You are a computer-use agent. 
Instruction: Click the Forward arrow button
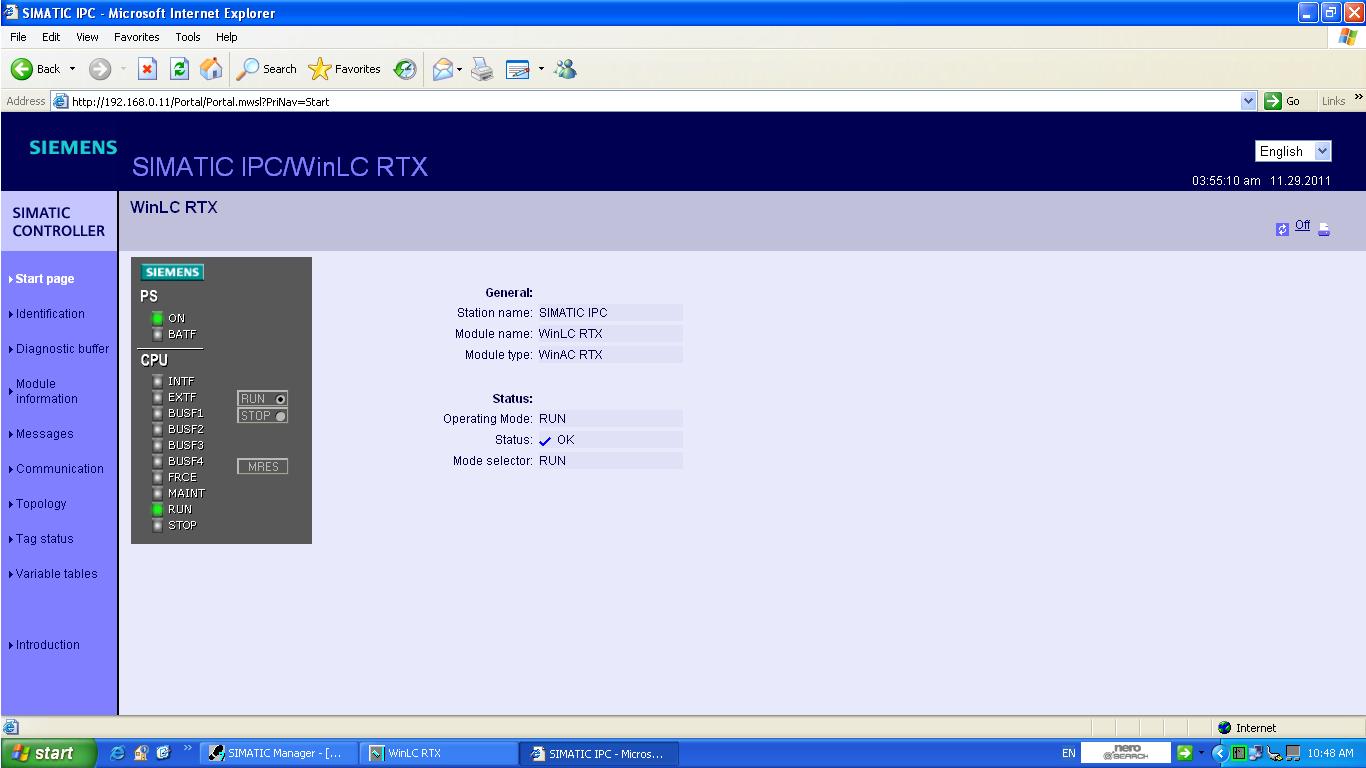pyautogui.click(x=100, y=69)
